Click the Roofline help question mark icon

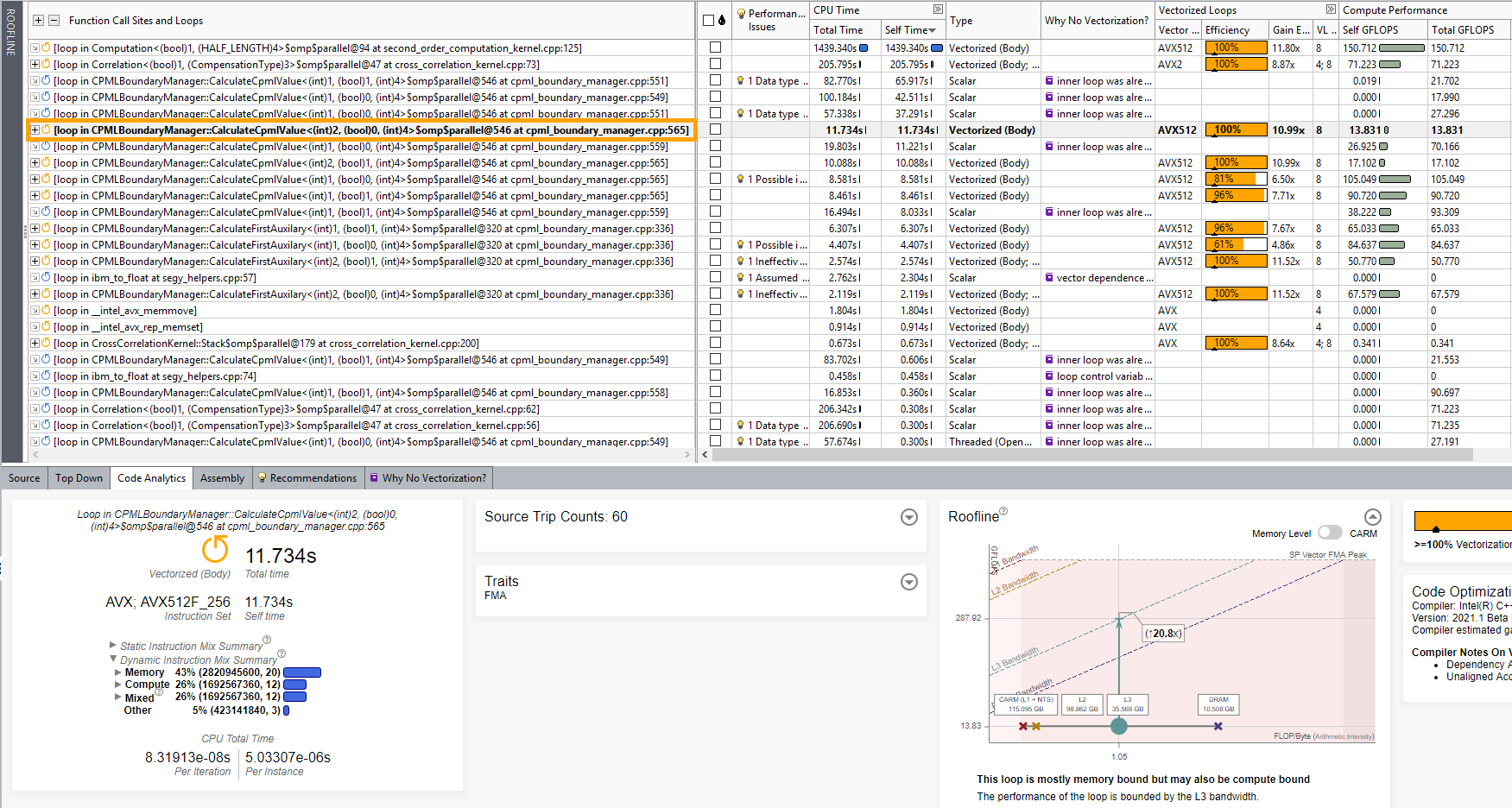pyautogui.click(x=1003, y=512)
